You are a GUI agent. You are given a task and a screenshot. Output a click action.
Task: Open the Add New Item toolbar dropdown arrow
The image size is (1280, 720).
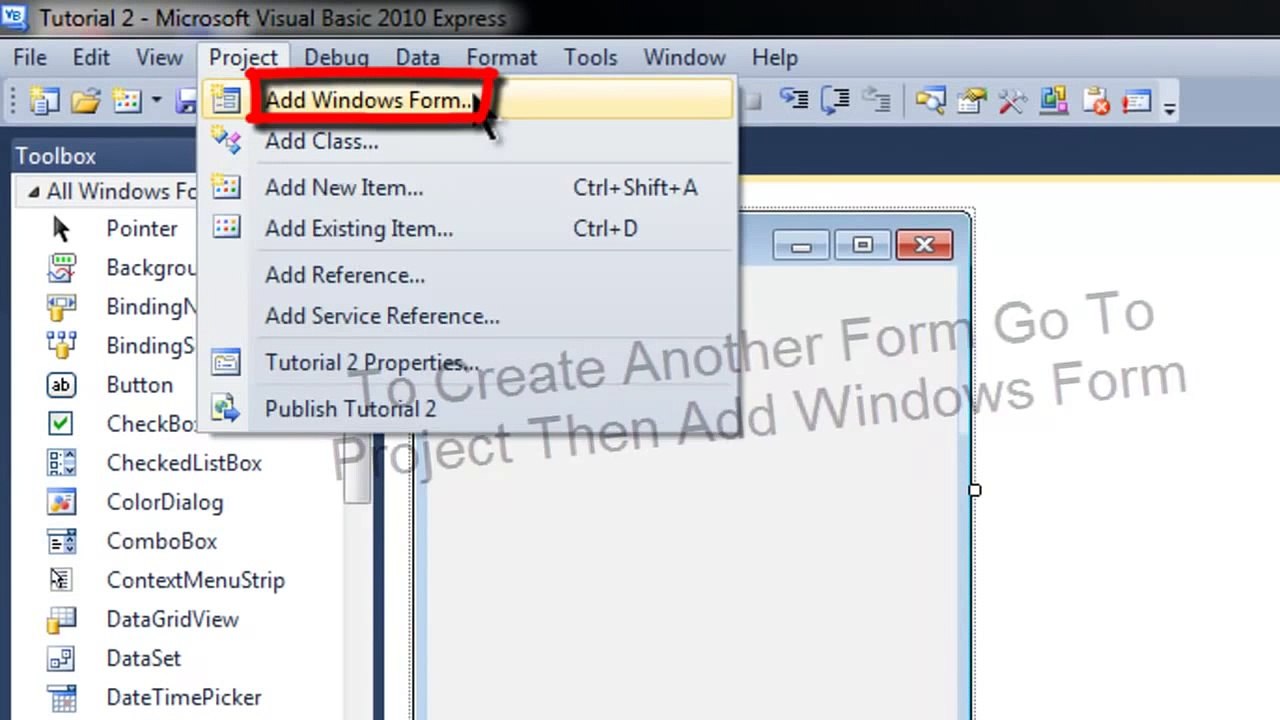pyautogui.click(x=156, y=101)
